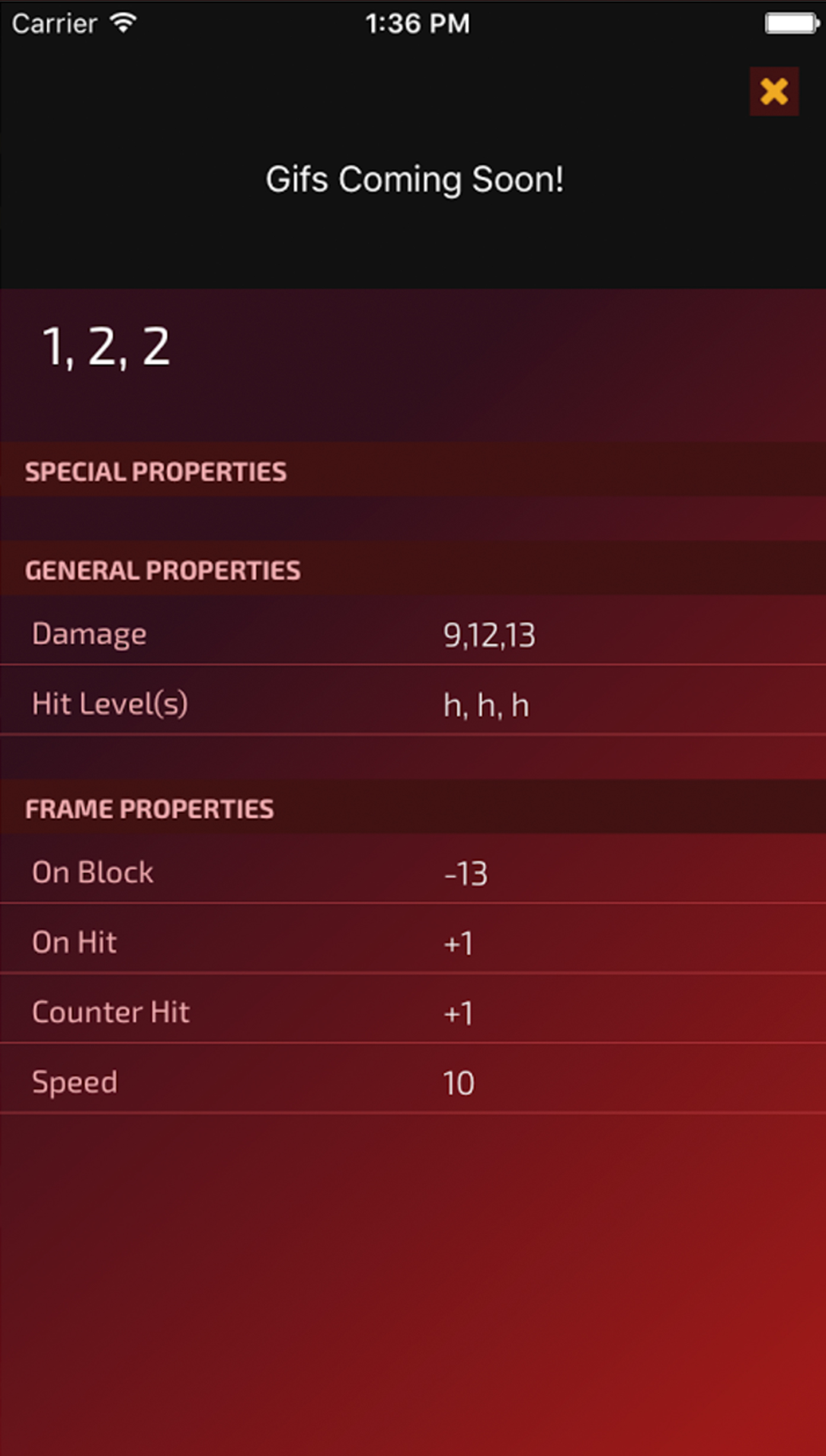Tap the speed value 10
Image resolution: width=826 pixels, height=1456 pixels.
(459, 1083)
